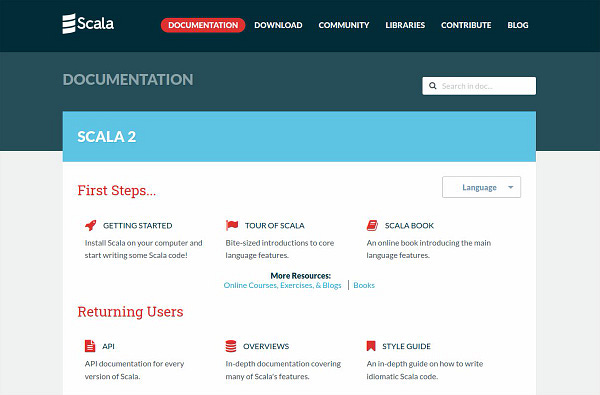Open the Language dropdown
Viewport: 600px width, 395px height.
pyautogui.click(x=481, y=187)
